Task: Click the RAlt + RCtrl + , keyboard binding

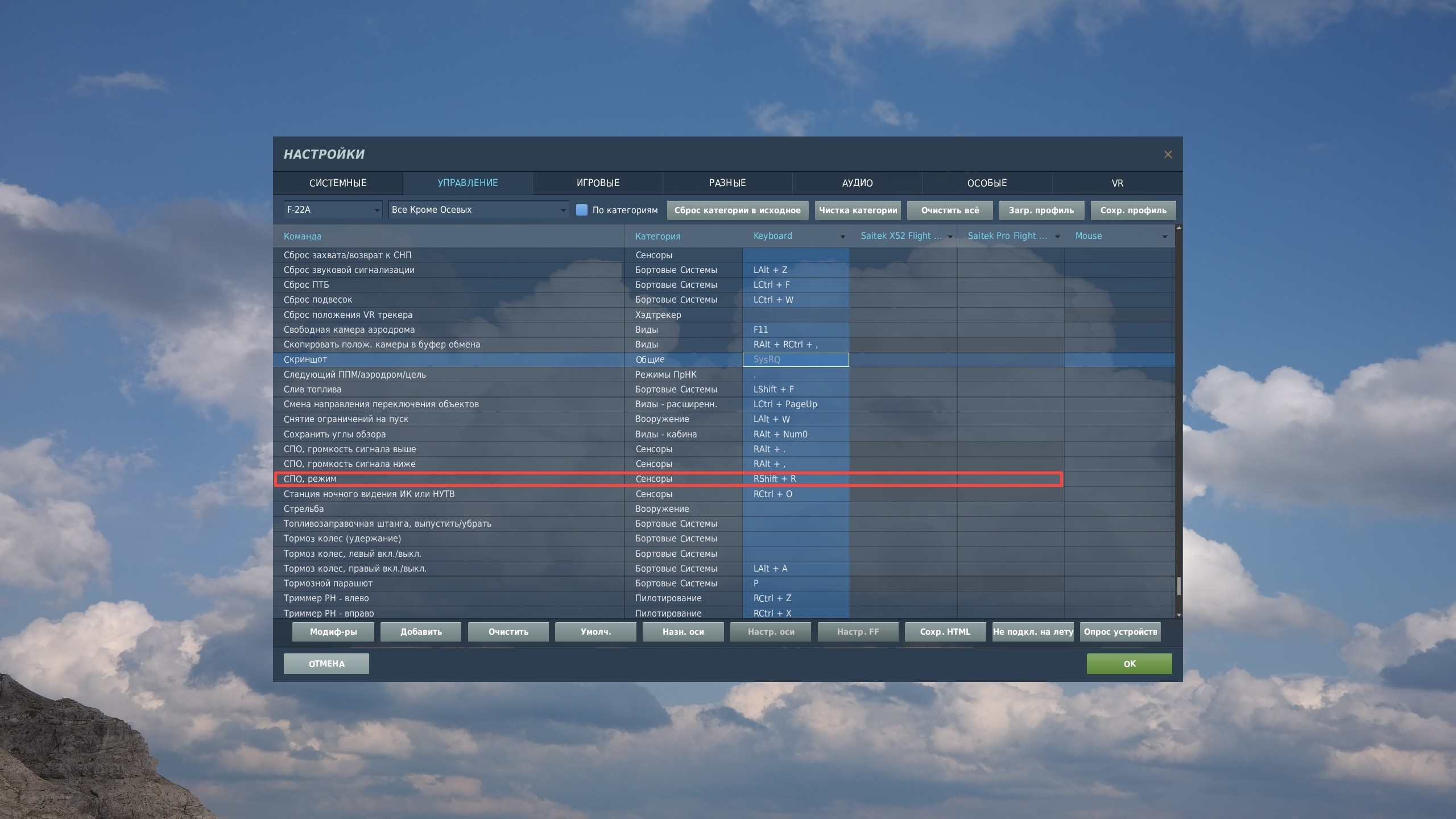Action: coord(796,345)
